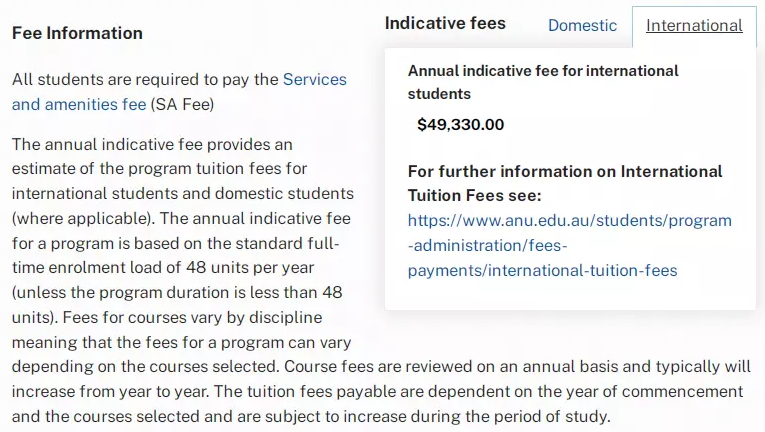
Task: Click the 'international students and domestic students' line
Action: (183, 193)
